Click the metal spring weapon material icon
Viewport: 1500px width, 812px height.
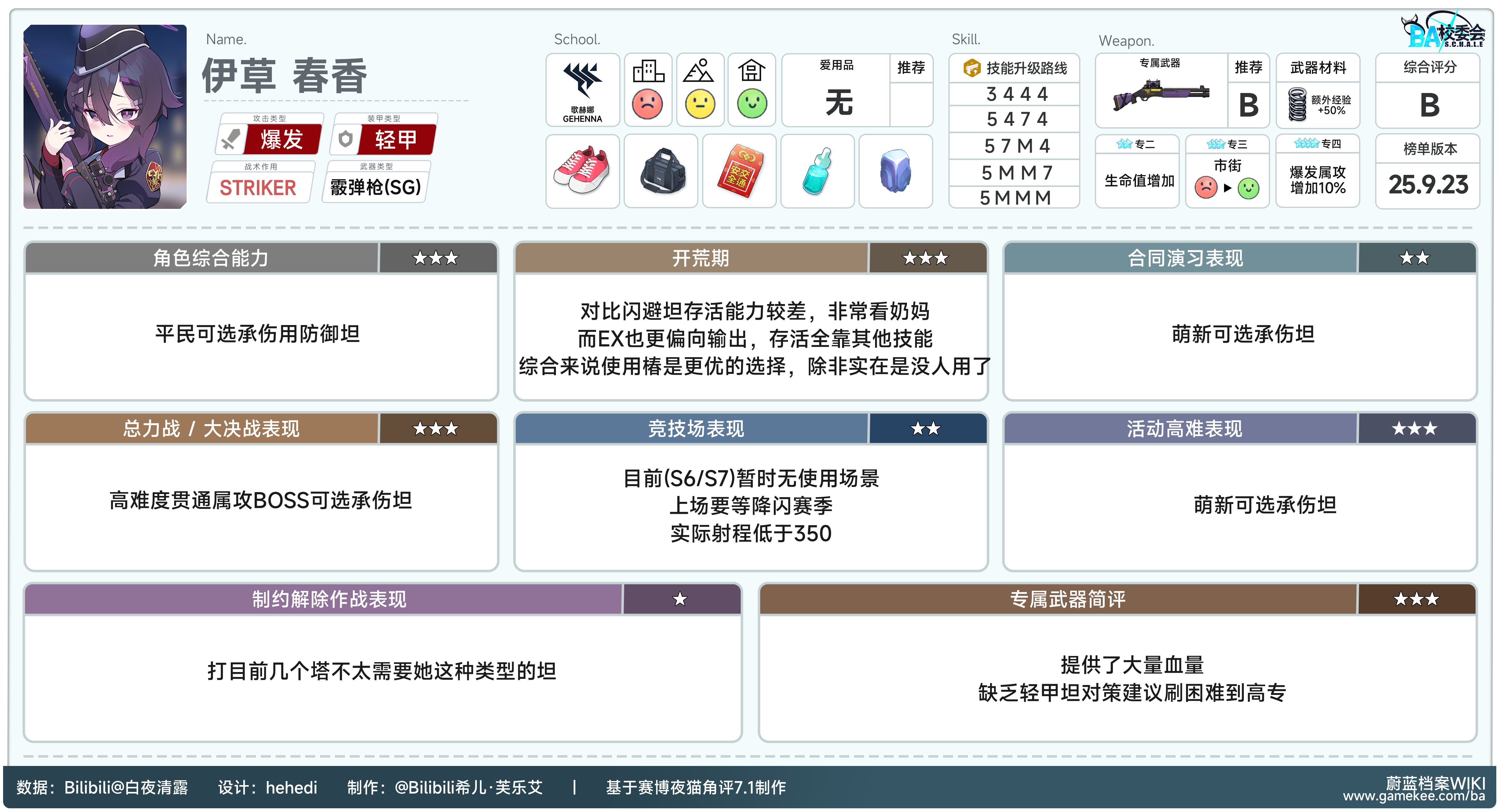1297,104
